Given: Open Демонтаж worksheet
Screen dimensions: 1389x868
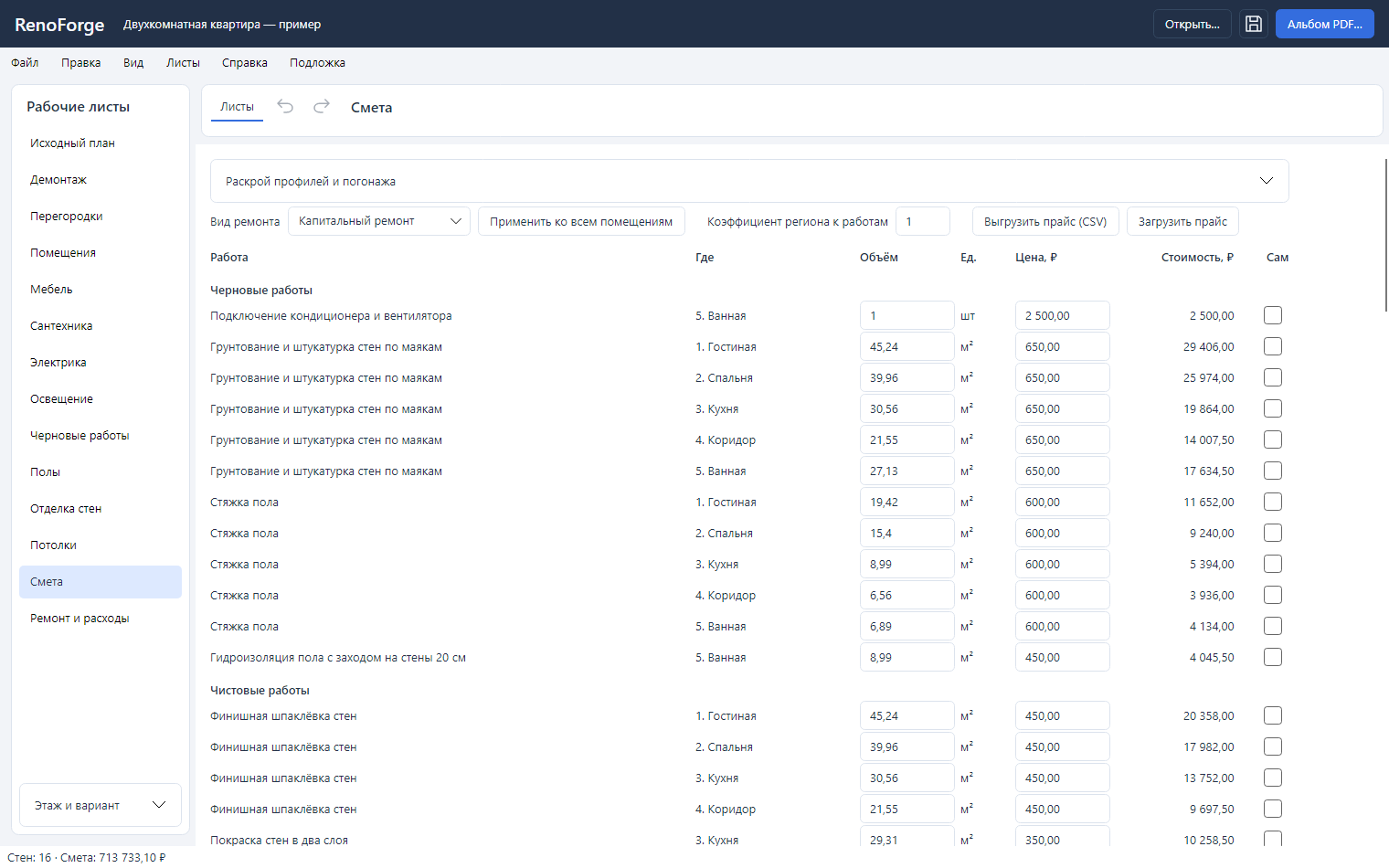Looking at the screenshot, I should coord(101,180).
